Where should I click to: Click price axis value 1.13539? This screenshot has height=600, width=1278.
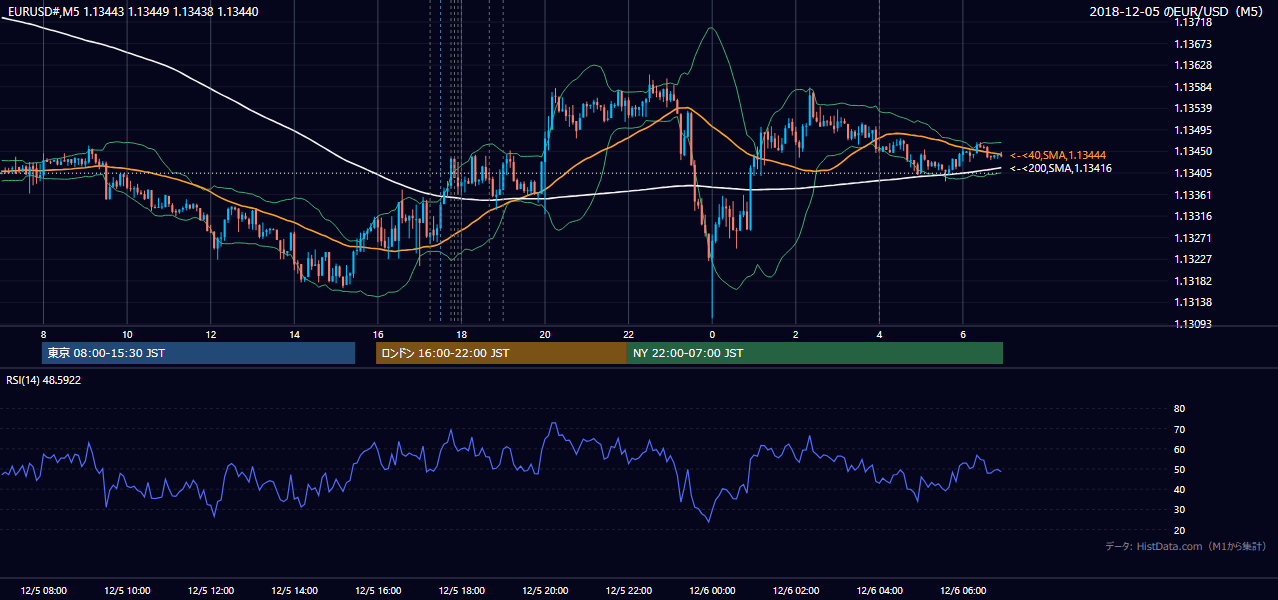coord(1192,108)
